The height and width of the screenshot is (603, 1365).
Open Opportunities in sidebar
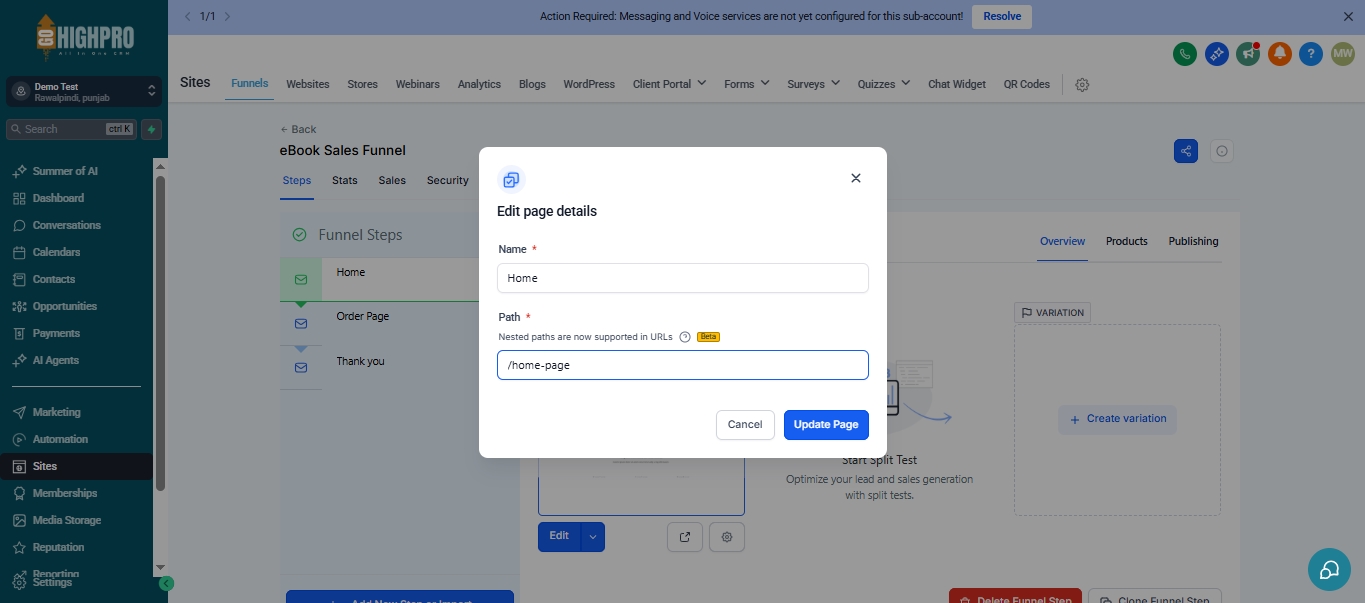click(x=64, y=306)
